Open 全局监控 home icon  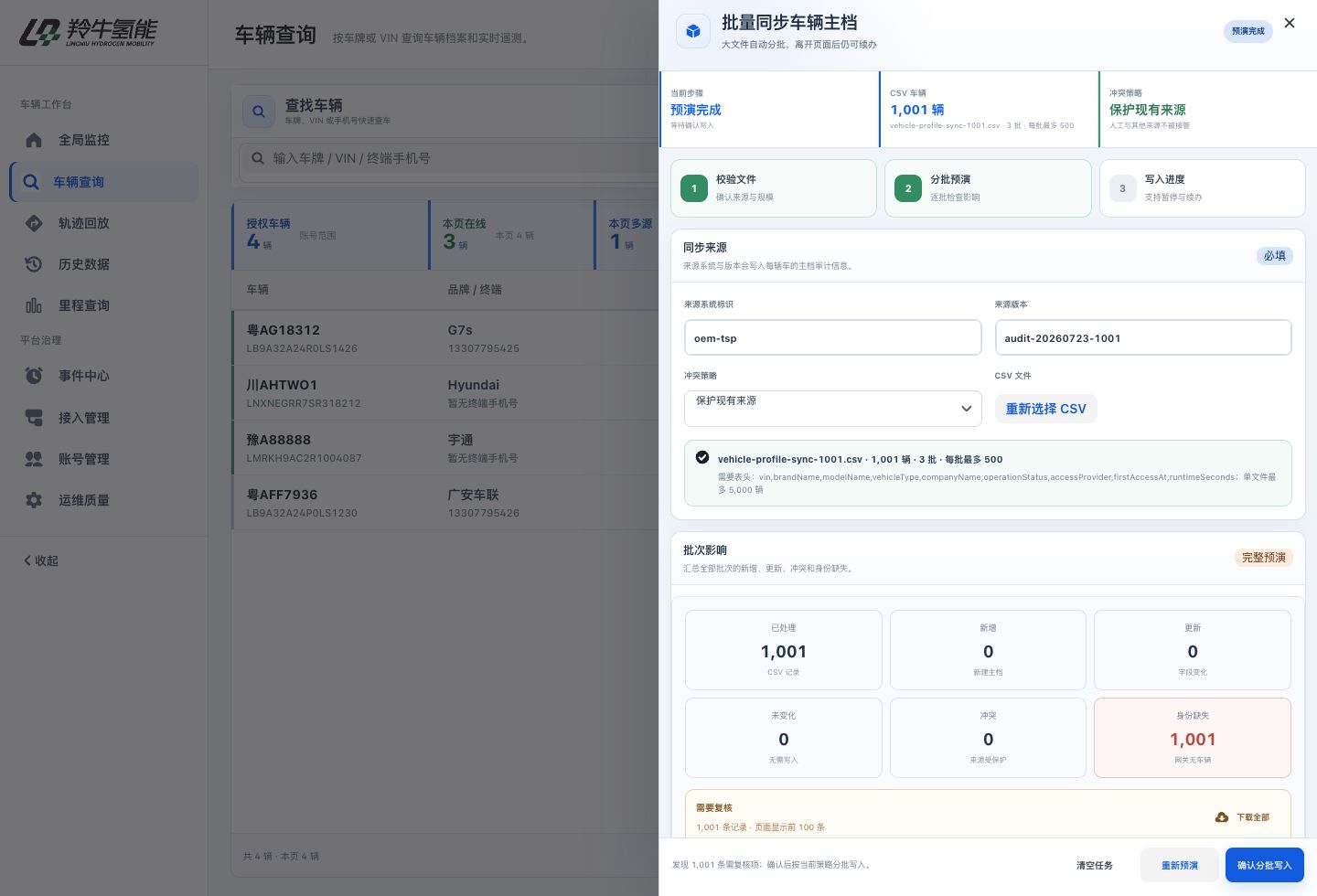pos(34,140)
